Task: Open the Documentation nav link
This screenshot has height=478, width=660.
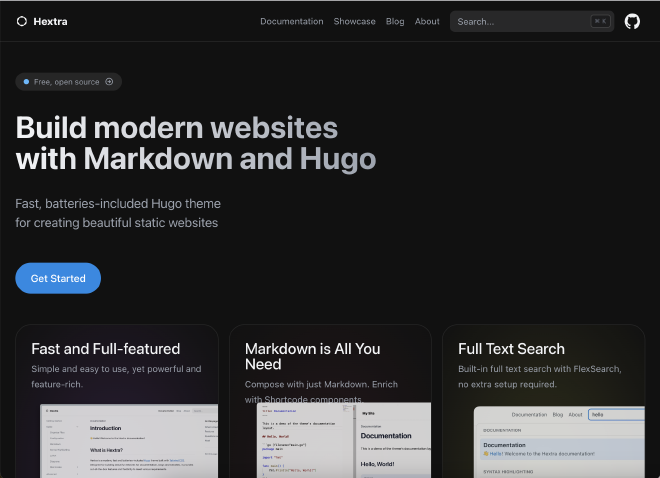Action: tap(292, 21)
